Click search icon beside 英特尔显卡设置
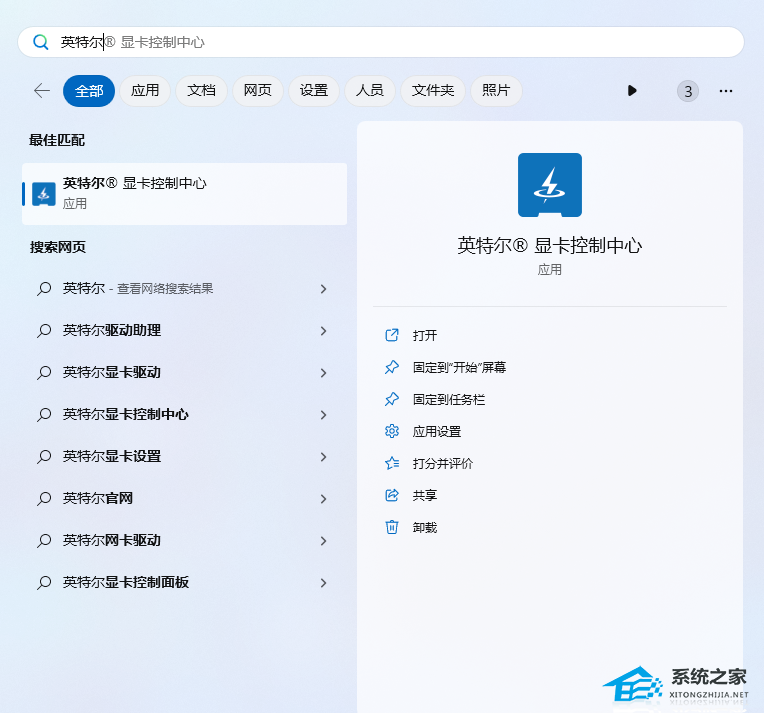Viewport: 764px width, 713px height. coord(44,457)
